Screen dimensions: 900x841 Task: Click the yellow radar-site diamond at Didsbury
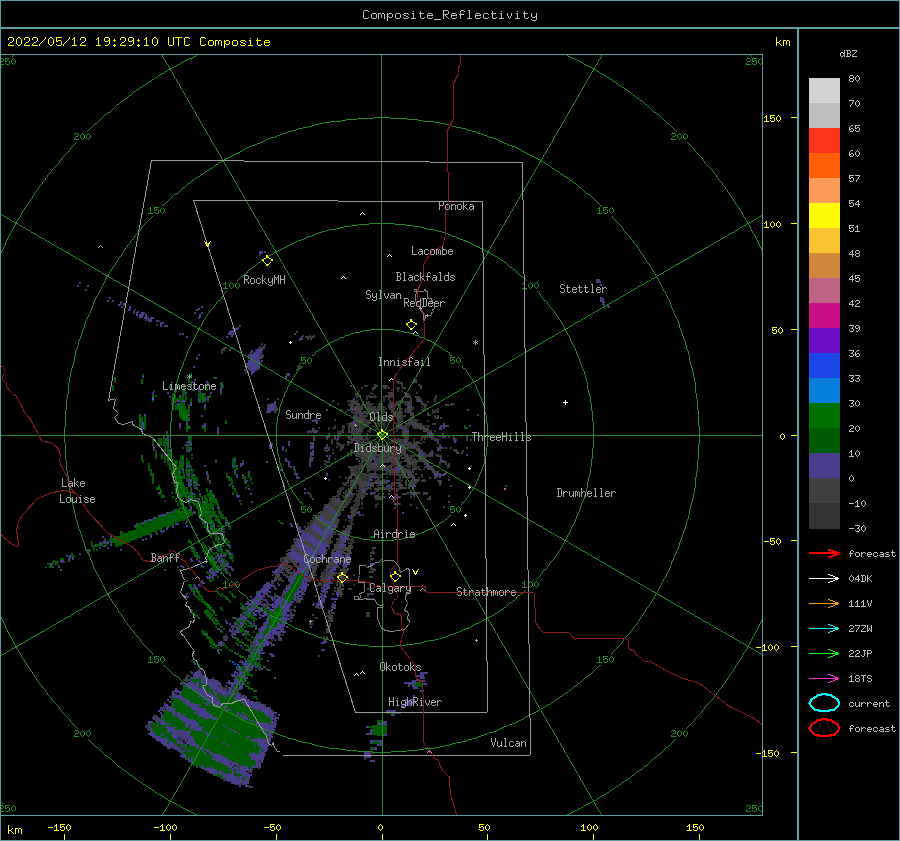point(382,435)
